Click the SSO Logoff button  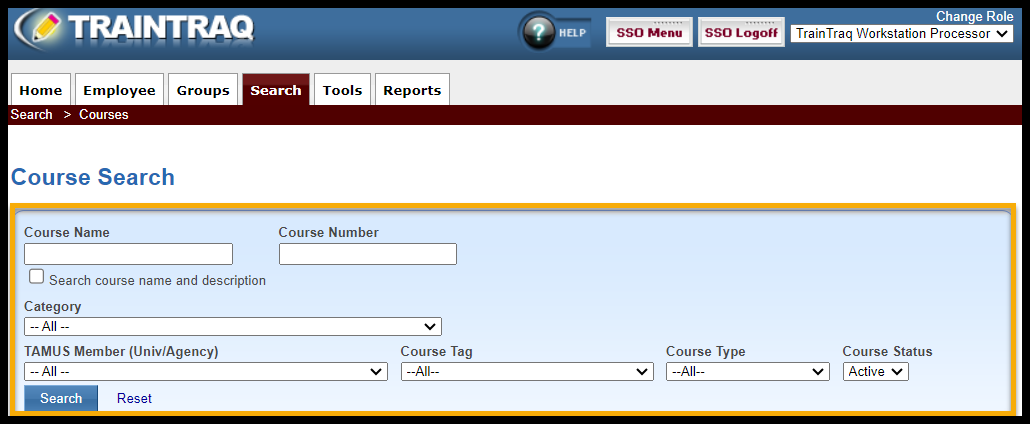(741, 33)
